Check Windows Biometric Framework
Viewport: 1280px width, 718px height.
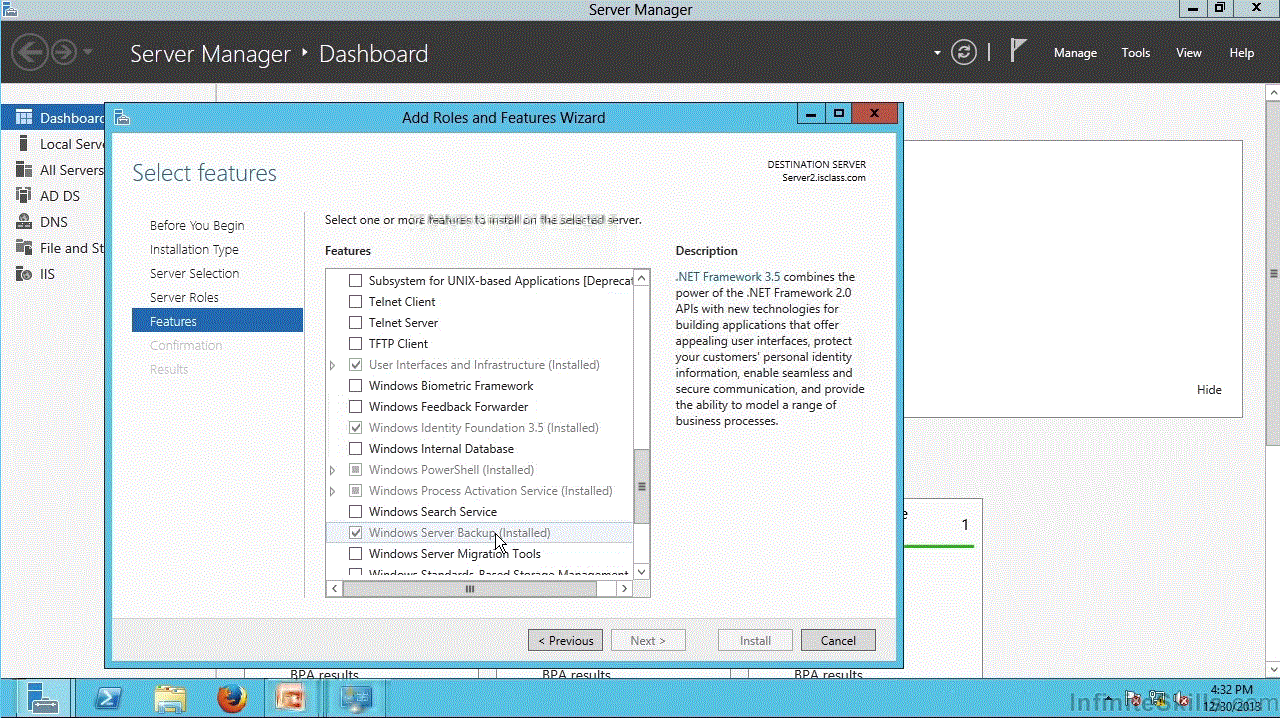(x=355, y=386)
